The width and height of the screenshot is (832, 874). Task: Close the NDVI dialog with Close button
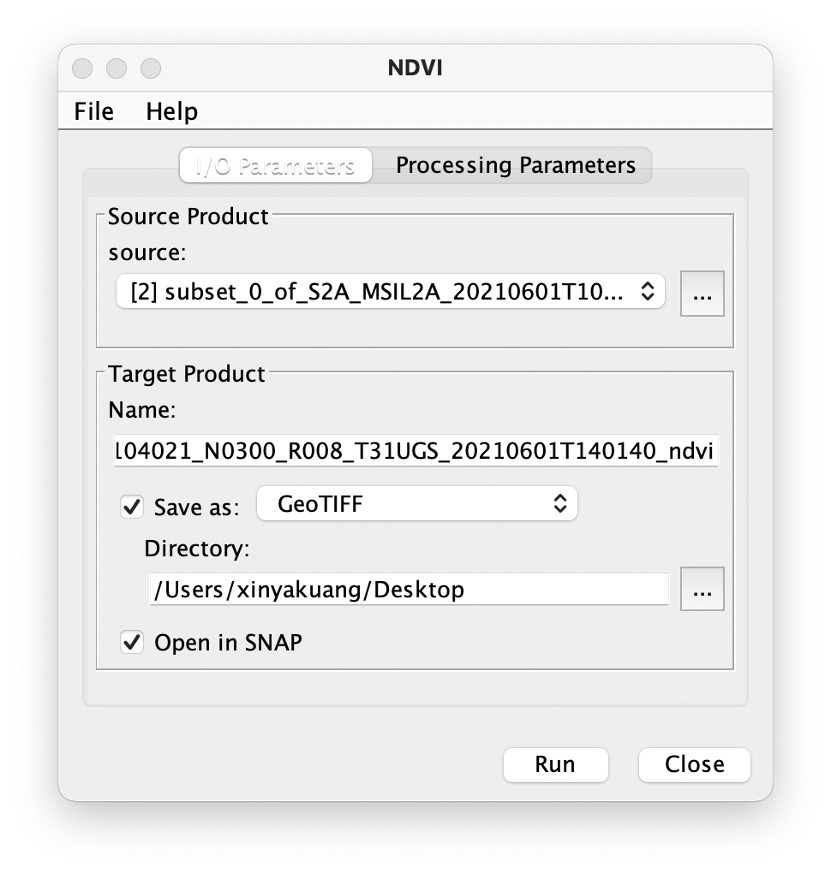pyautogui.click(x=694, y=764)
